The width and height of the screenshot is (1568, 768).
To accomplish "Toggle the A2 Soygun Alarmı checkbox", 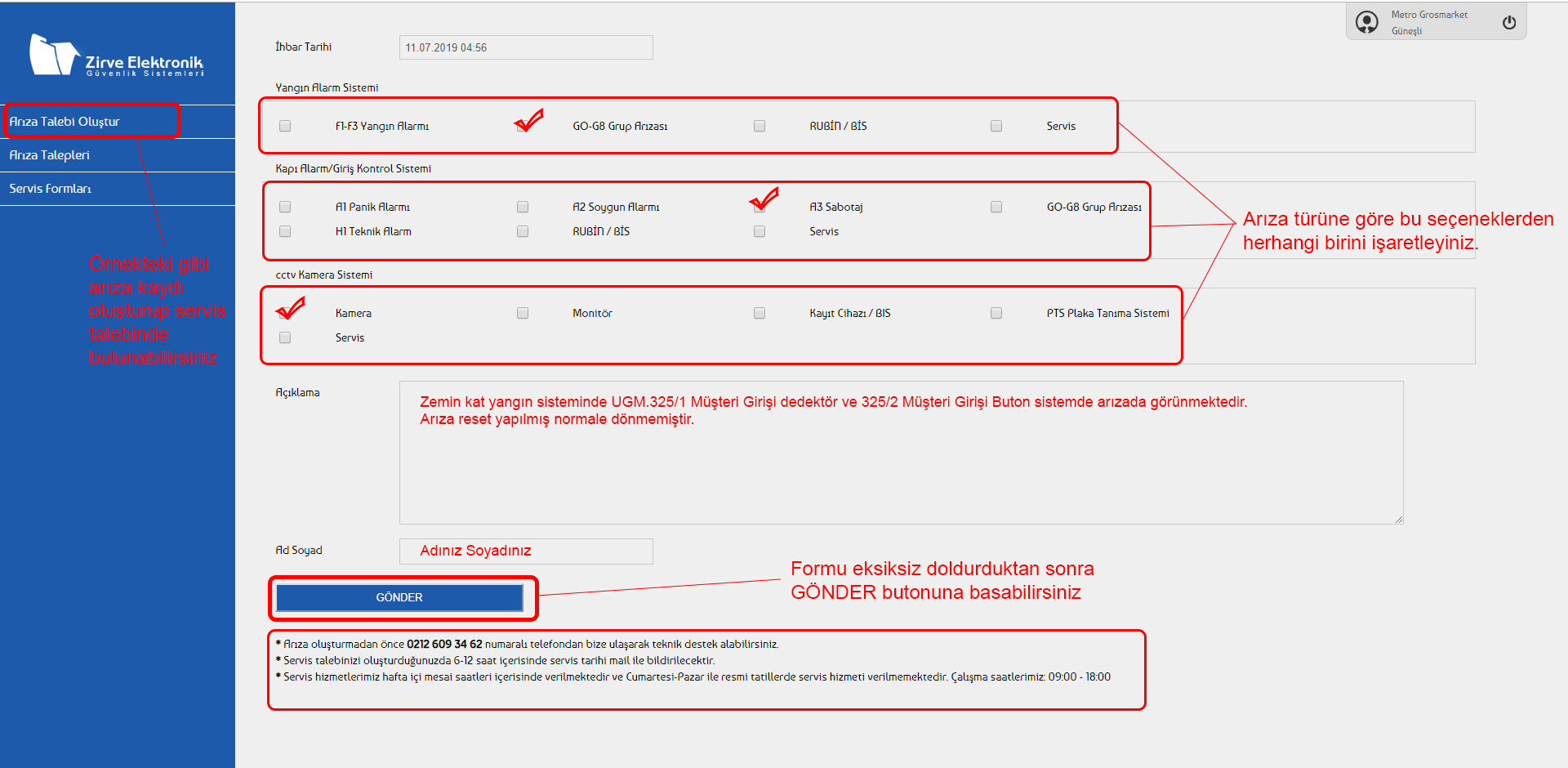I will coord(523,207).
